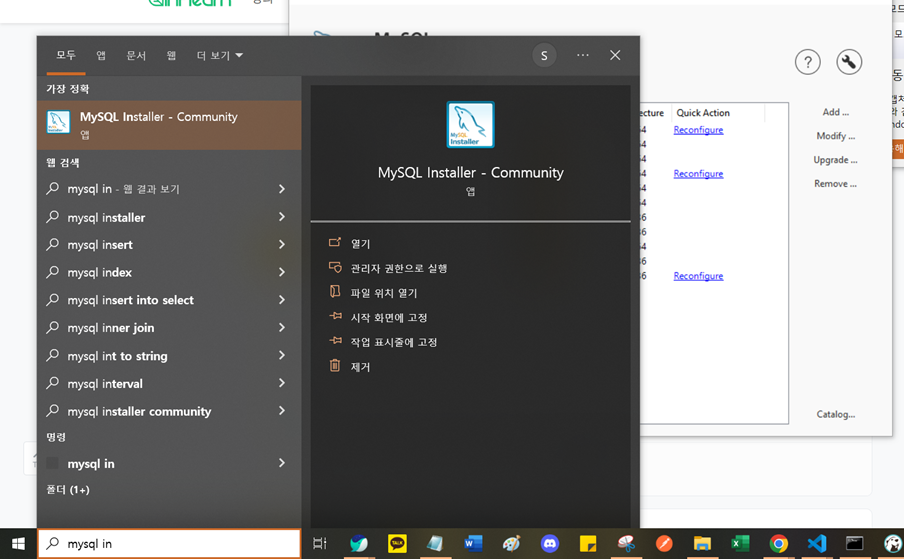This screenshot has height=559, width=904.
Task: Click the second Reconfigure link in MySQL Installer
Action: tap(698, 174)
